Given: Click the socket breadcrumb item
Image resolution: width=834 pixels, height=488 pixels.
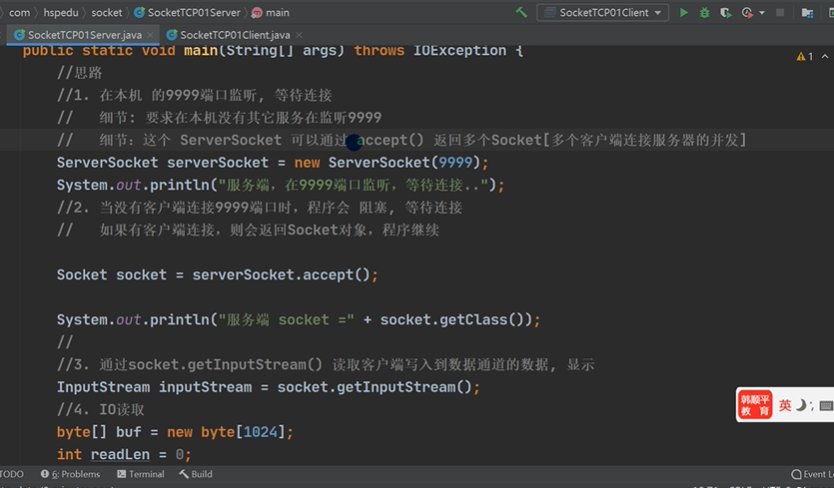Looking at the screenshot, I should tap(106, 12).
